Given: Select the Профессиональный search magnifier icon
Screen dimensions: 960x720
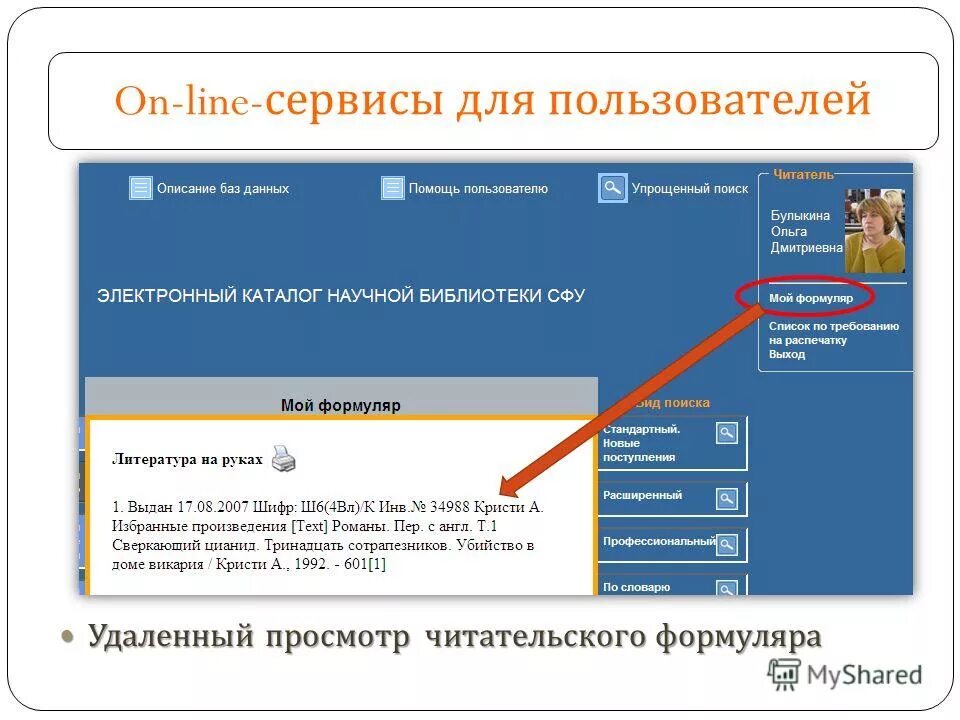Looking at the screenshot, I should pyautogui.click(x=726, y=544).
